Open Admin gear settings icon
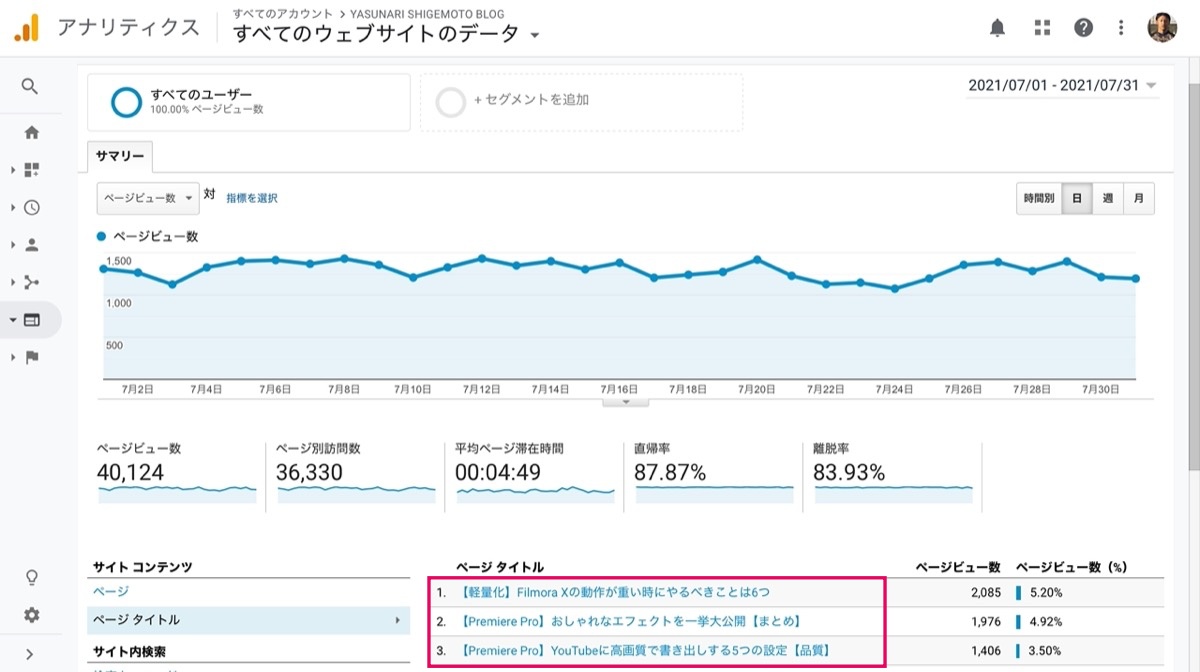This screenshot has height=672, width=1200. (32, 615)
